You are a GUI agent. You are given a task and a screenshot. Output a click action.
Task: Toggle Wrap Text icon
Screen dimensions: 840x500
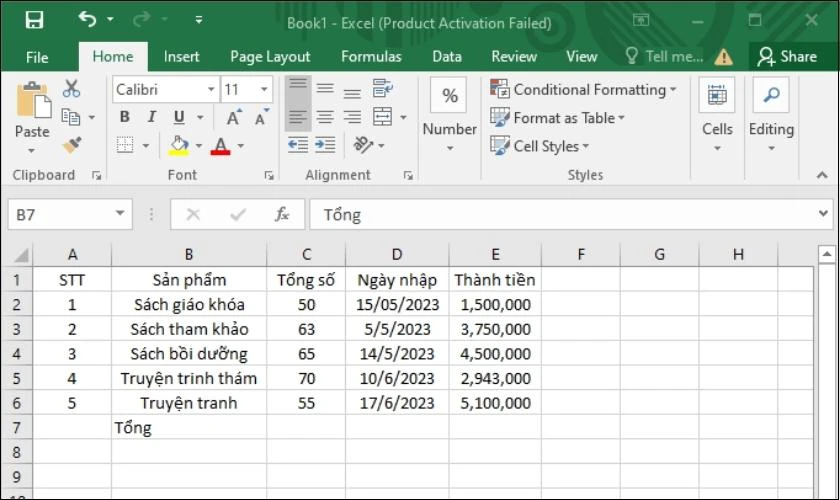382,88
